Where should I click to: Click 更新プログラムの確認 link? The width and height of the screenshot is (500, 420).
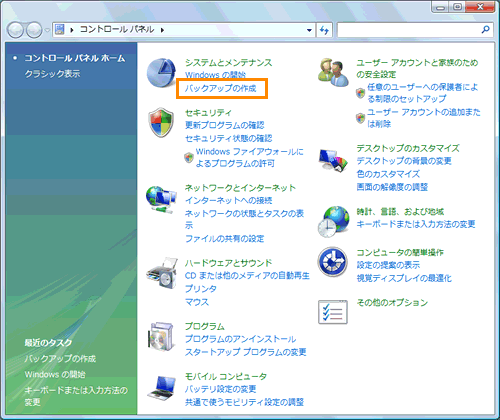point(225,125)
